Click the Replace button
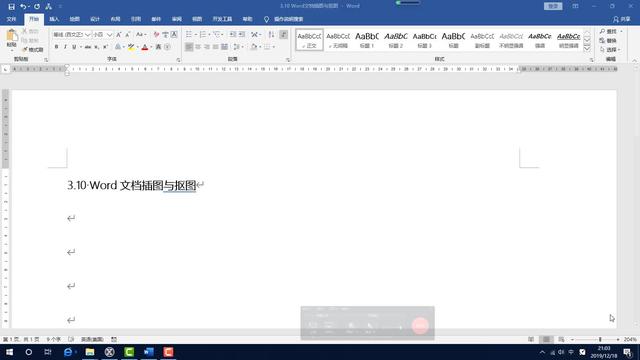The width and height of the screenshot is (640, 360). click(x=608, y=41)
